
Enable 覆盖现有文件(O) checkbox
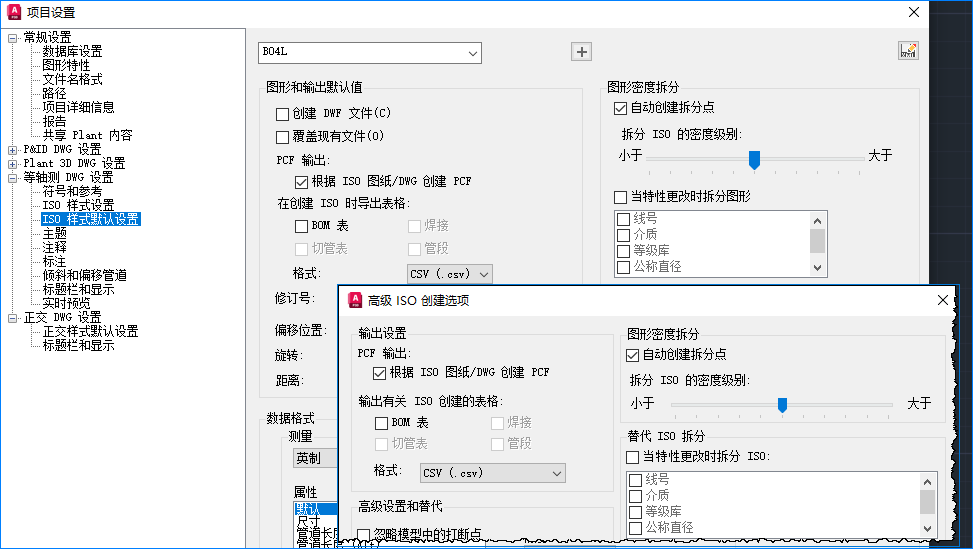click(x=282, y=137)
